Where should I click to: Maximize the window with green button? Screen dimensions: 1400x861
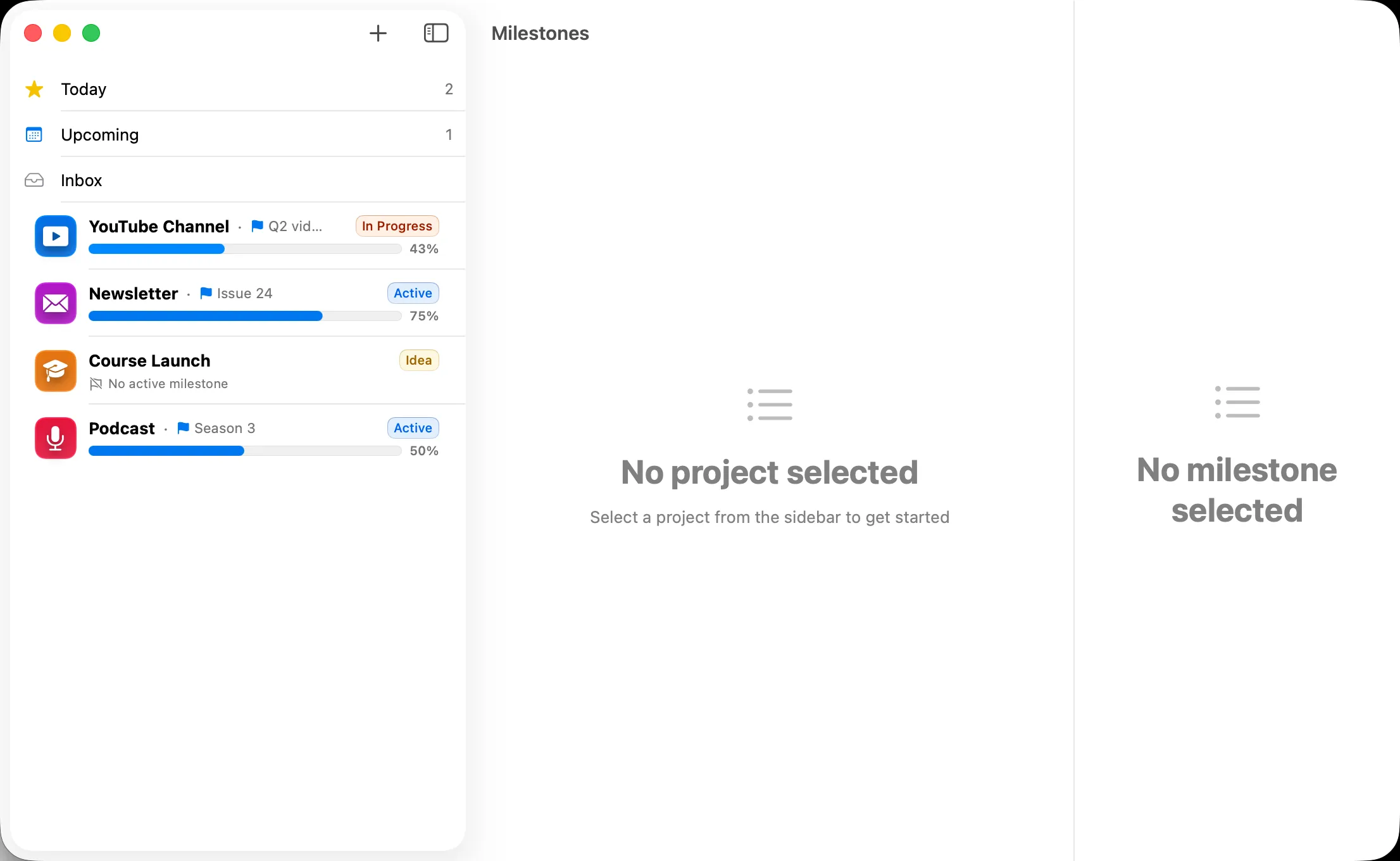pos(91,33)
